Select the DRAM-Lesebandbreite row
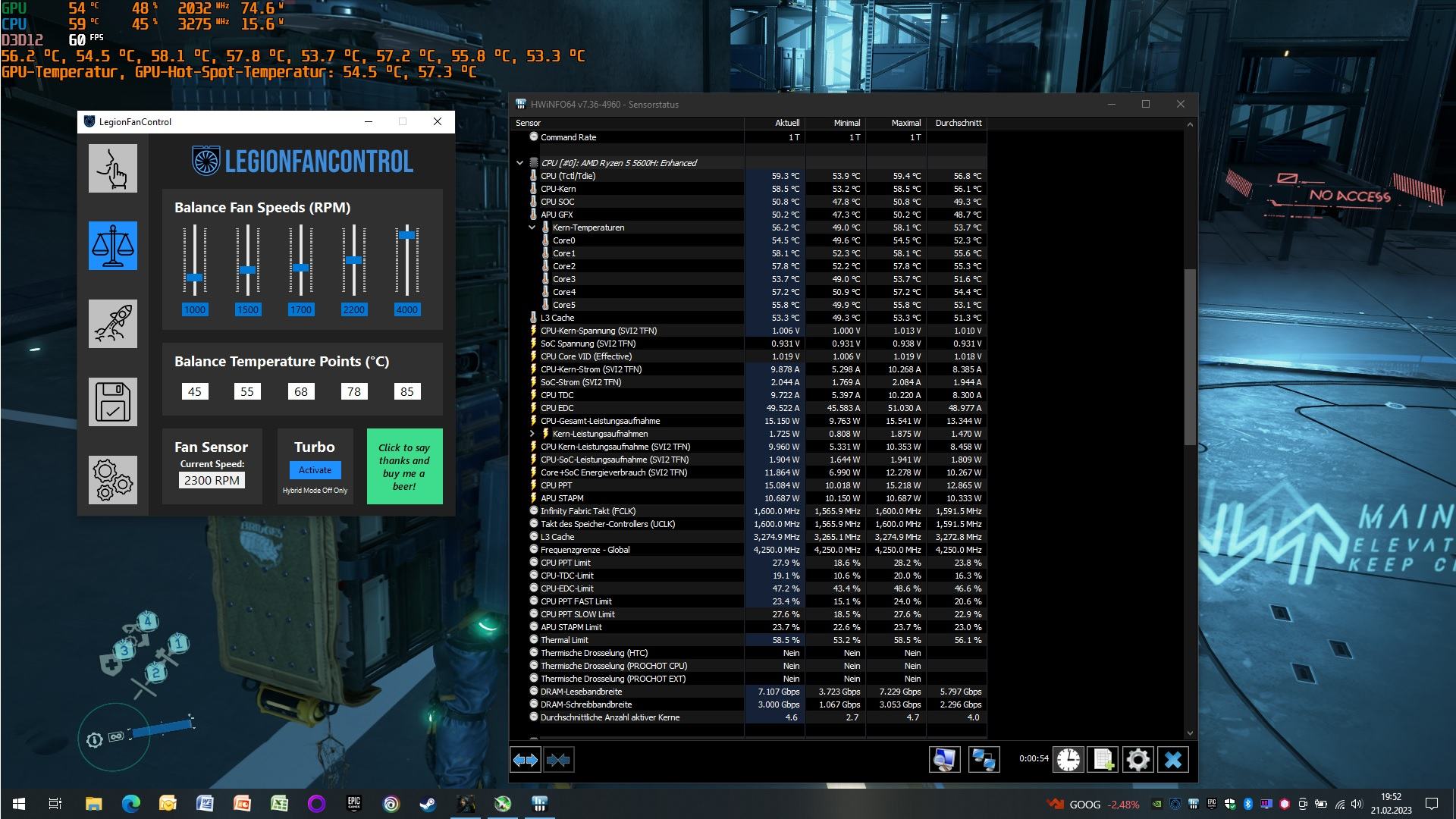This screenshot has height=819, width=1456. tap(749, 692)
